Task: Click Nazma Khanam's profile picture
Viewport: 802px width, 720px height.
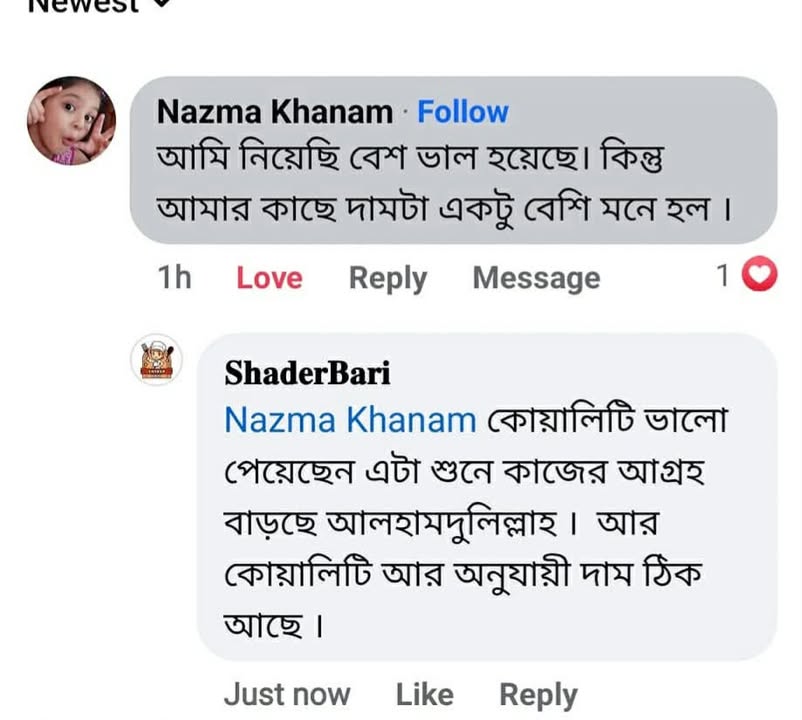Action: tap(71, 120)
